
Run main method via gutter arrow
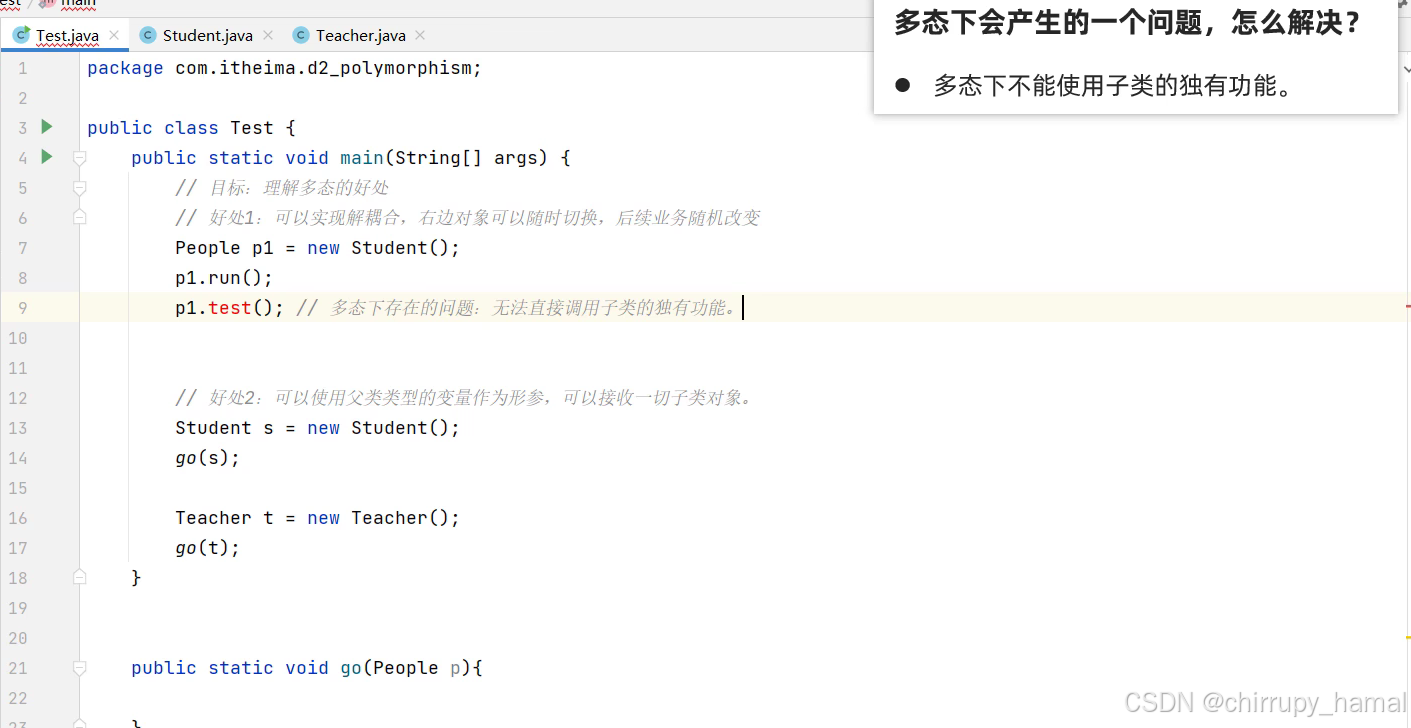pos(46,157)
